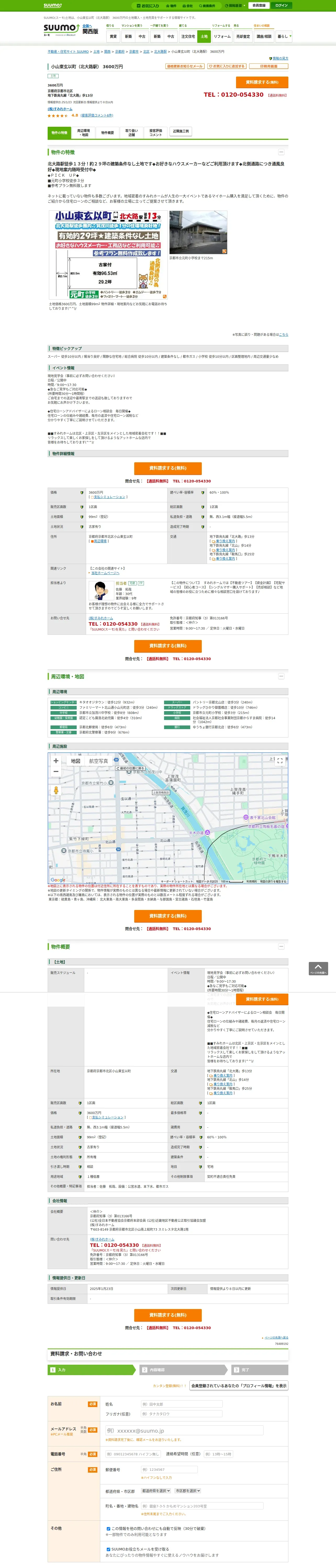
Task: Switch map to 航空写真 aerial view
Action: [99, 761]
